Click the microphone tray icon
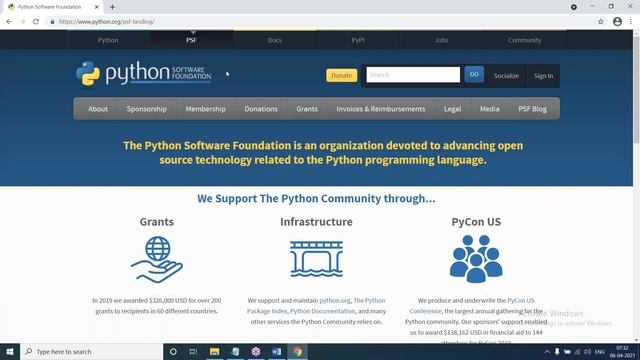Image resolution: width=640 pixels, height=360 pixels. point(557,352)
